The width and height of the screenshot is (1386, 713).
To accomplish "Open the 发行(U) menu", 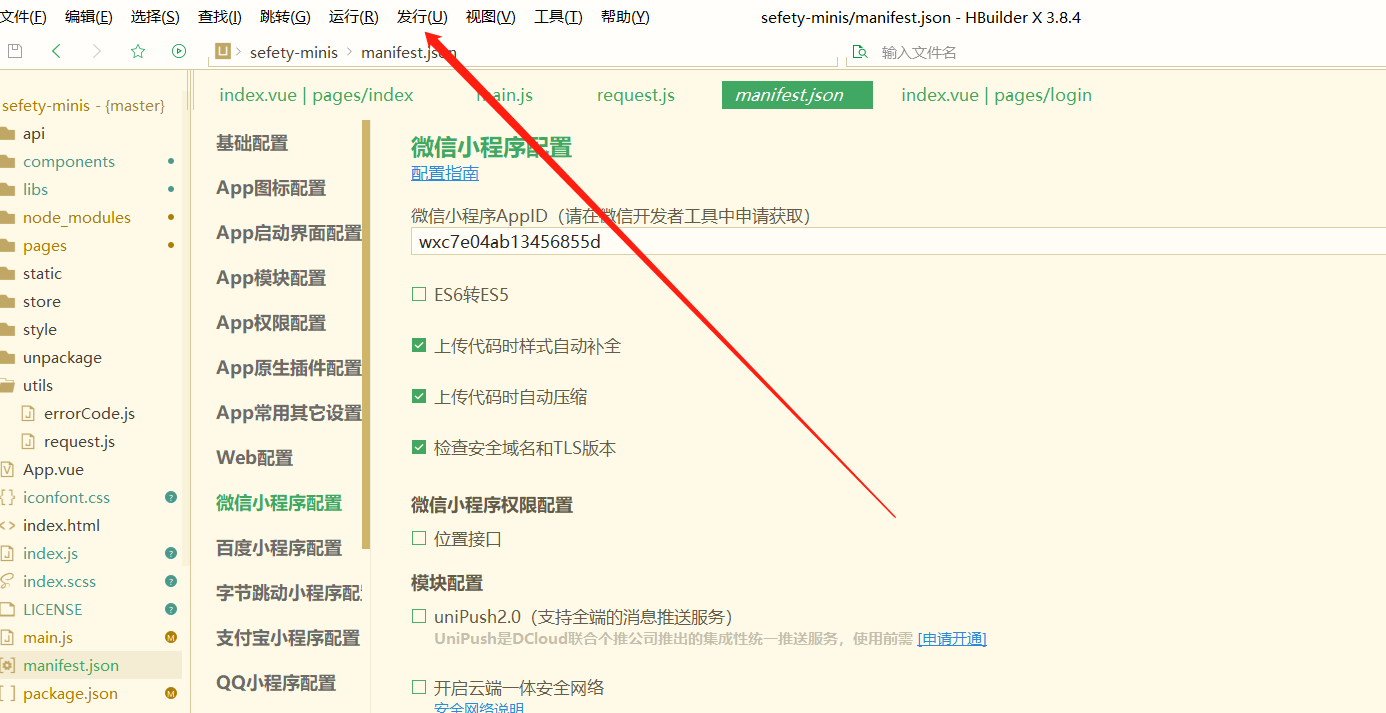I will (x=422, y=17).
